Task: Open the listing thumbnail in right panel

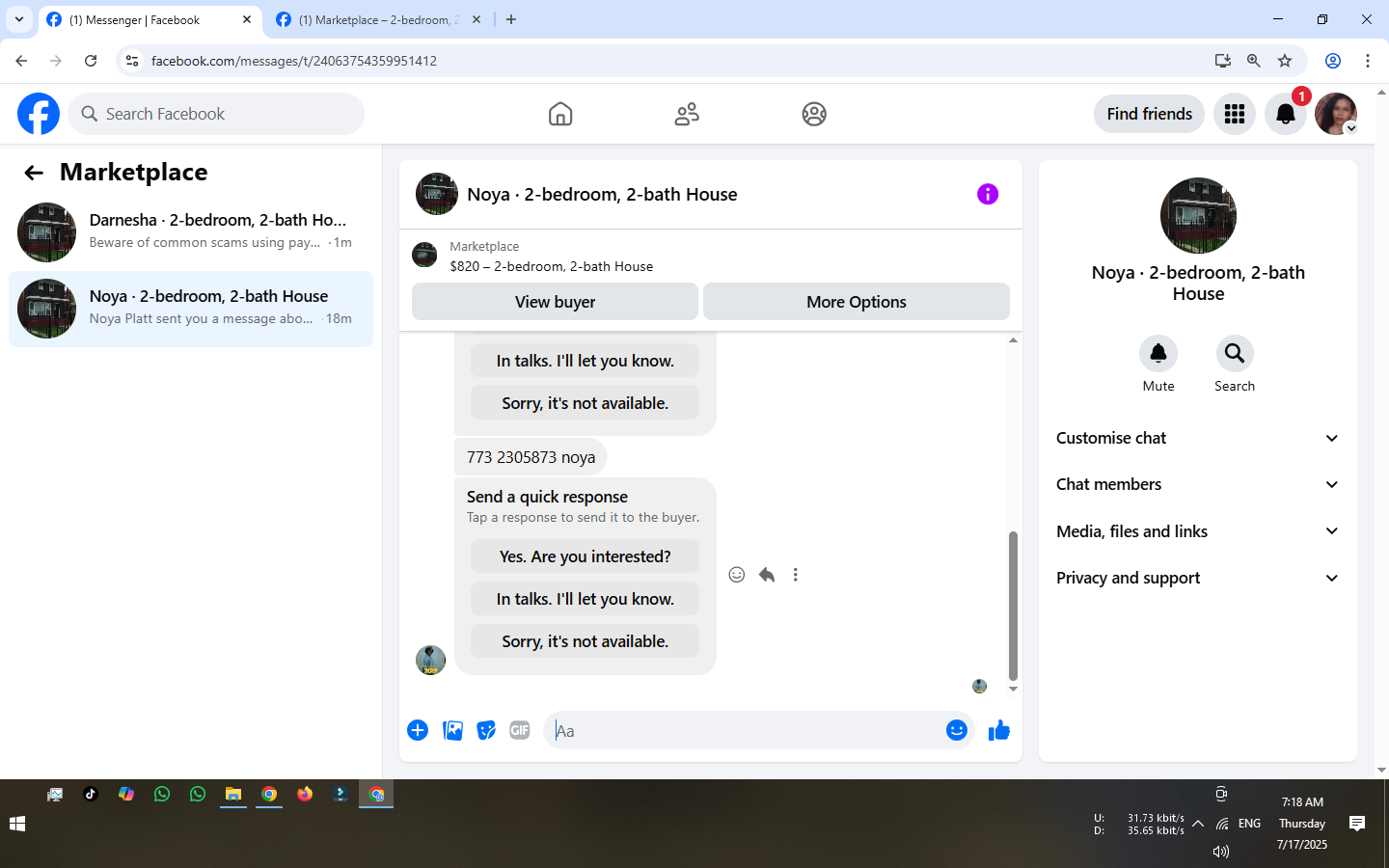Action: pos(1198,215)
